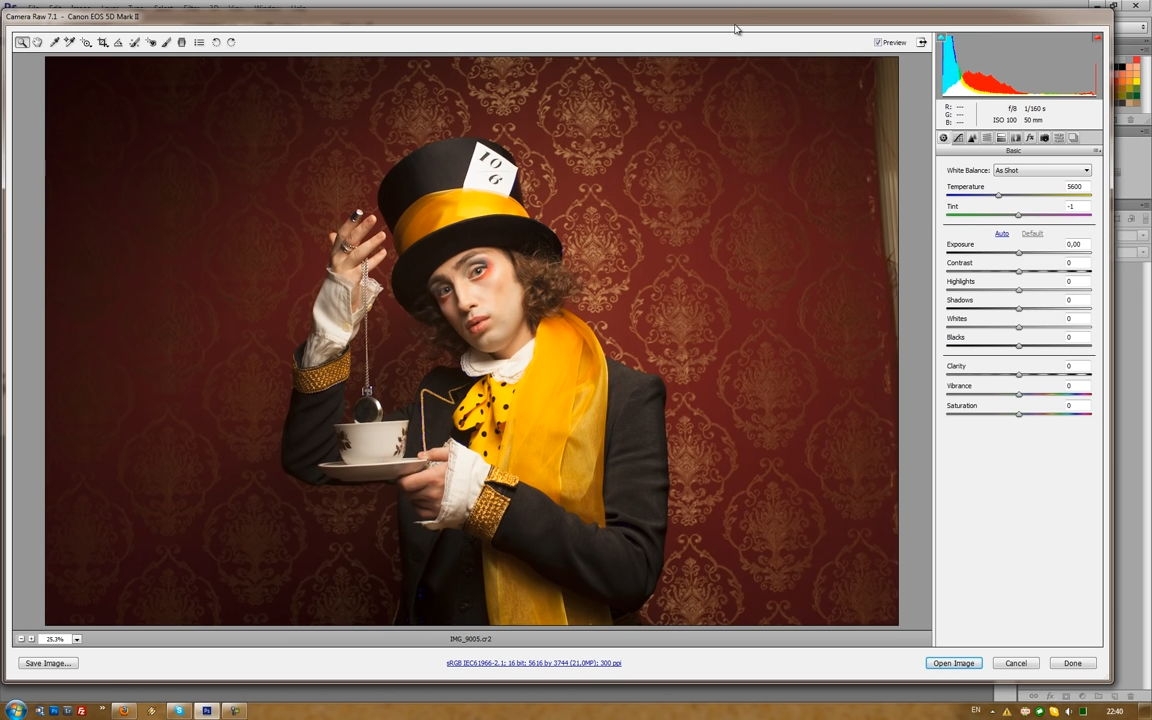Click the Skype taskbar button
This screenshot has width=1152, height=720.
179,710
